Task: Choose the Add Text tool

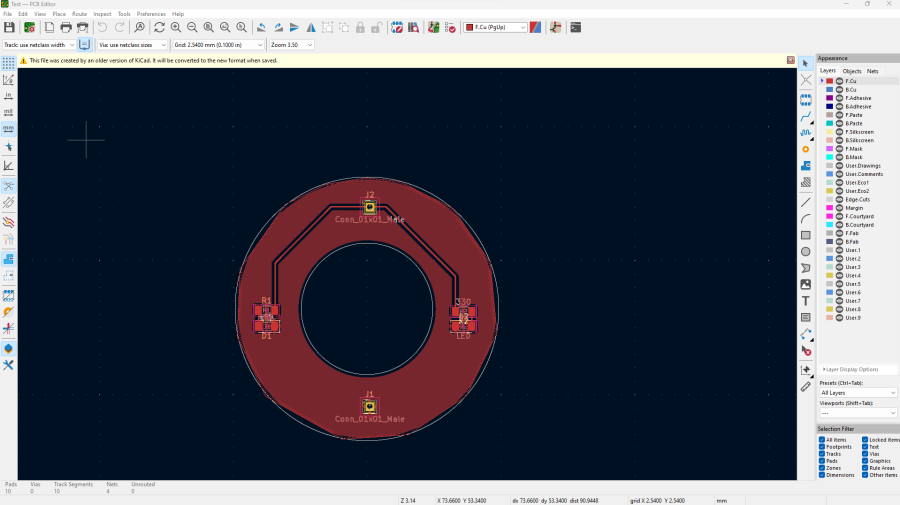Action: click(806, 301)
